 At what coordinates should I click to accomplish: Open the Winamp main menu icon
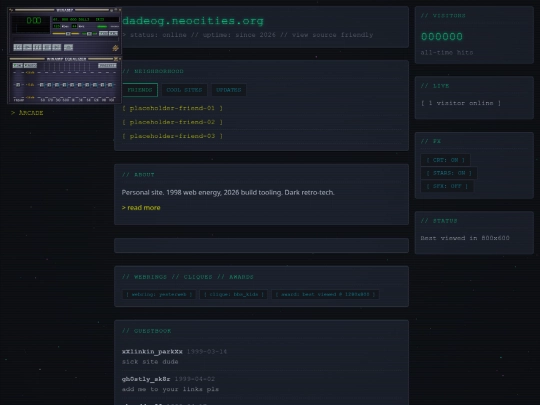[11, 10]
